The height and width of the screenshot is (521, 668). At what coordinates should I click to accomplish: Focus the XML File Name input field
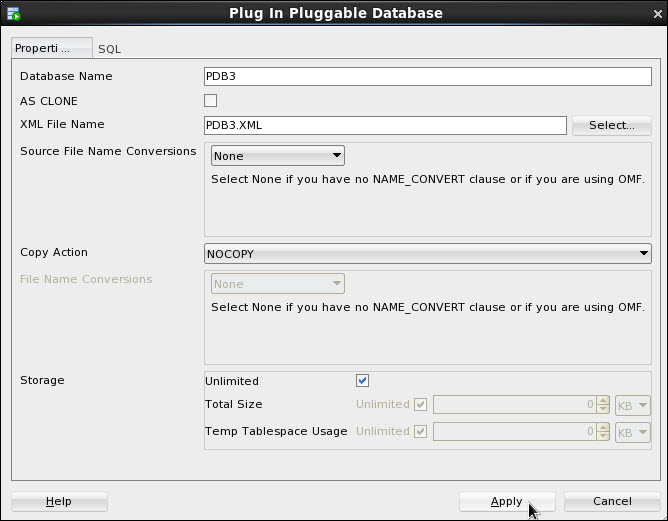pos(385,125)
